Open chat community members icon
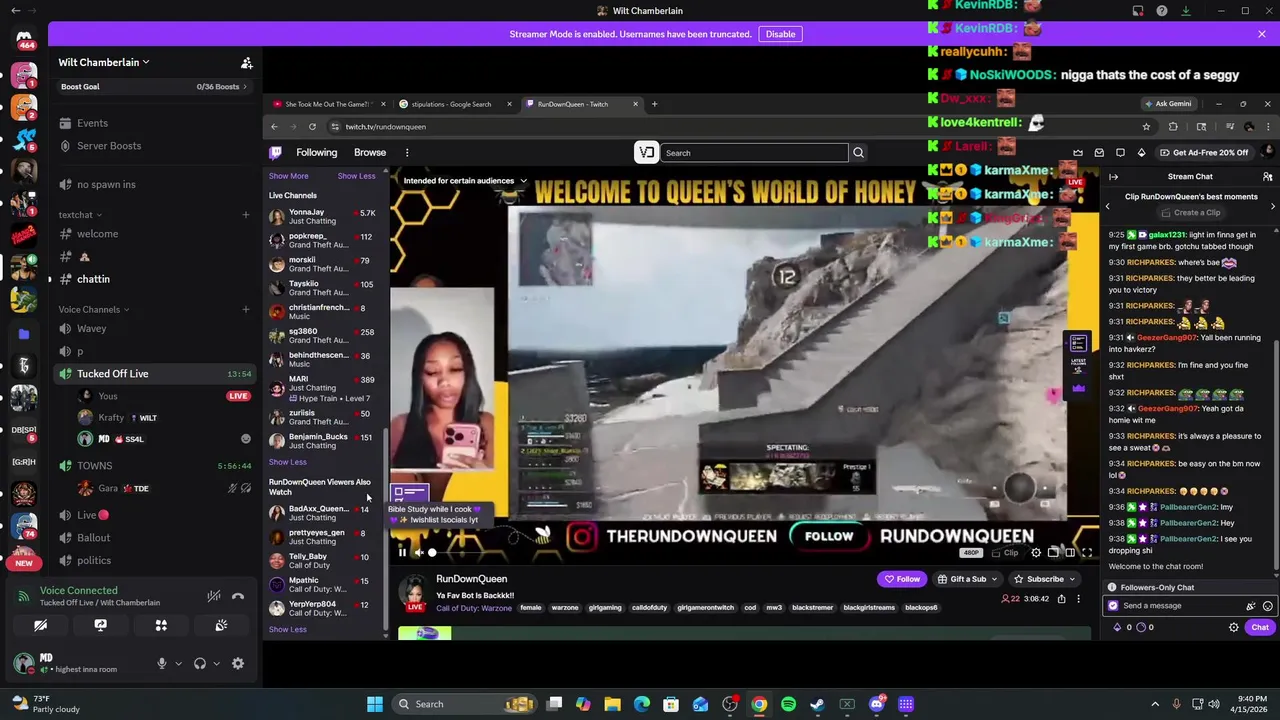The height and width of the screenshot is (720, 1280). pyautogui.click(x=1267, y=177)
